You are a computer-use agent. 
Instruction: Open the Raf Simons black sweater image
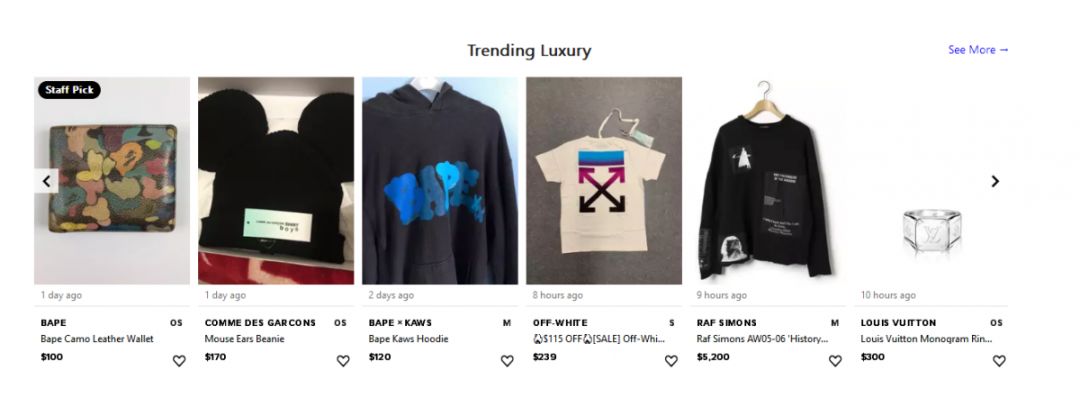point(768,180)
